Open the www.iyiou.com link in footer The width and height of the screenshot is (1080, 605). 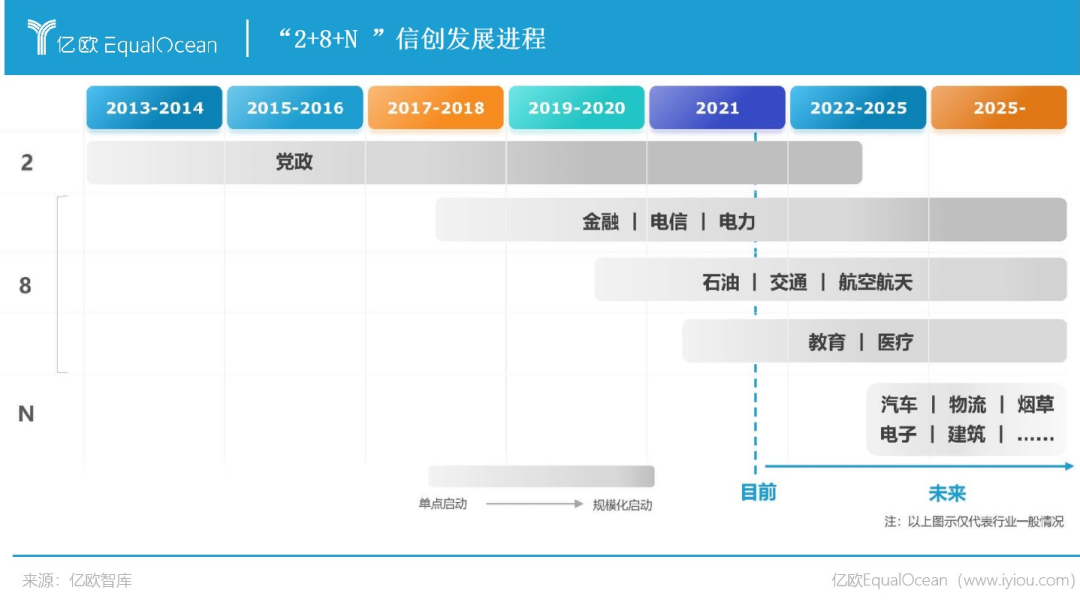point(1015,580)
